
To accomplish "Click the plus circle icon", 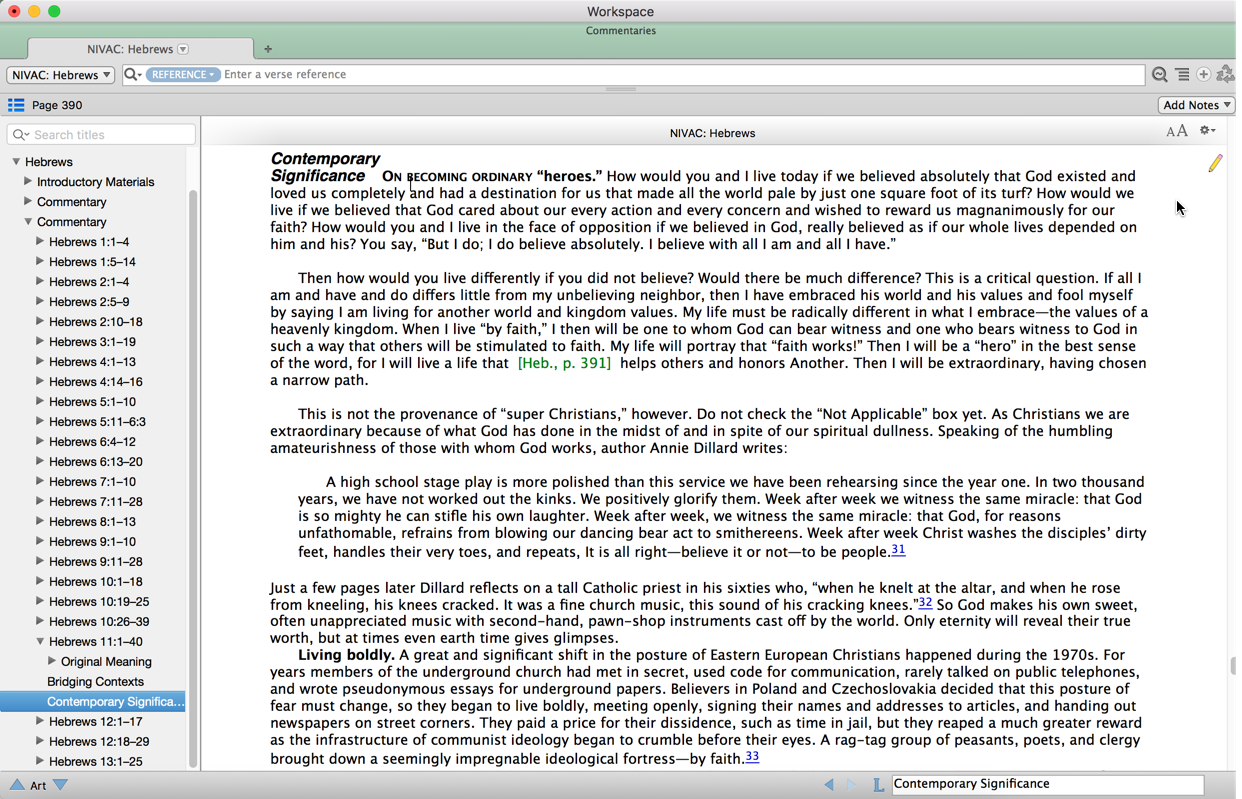I will coord(1203,75).
